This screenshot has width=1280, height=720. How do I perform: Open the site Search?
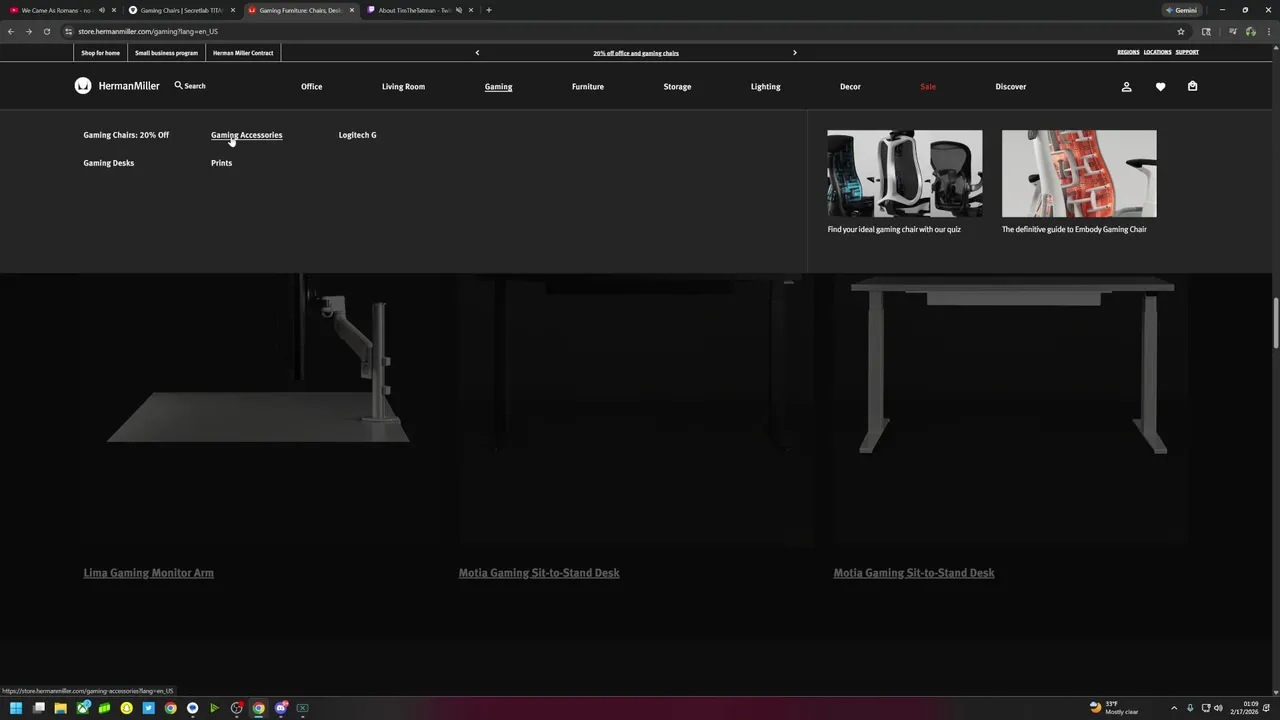tap(190, 86)
